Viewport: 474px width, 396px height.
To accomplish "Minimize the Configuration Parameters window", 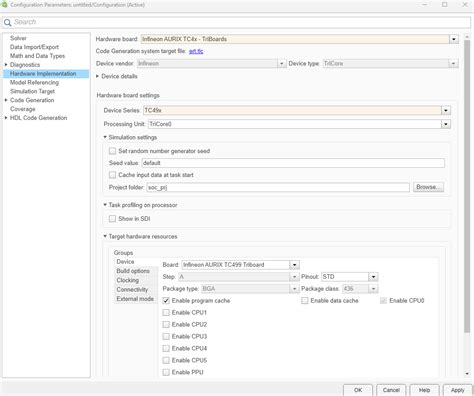I will (x=425, y=4).
